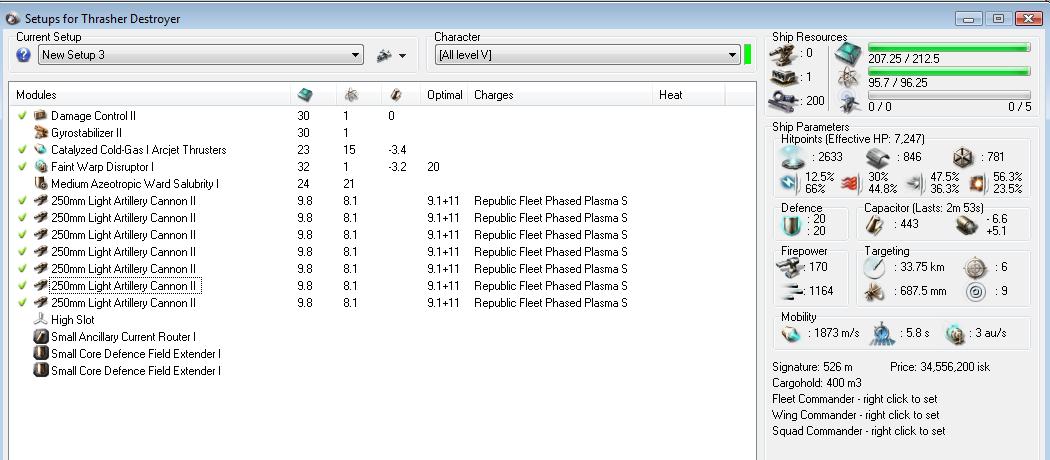This screenshot has width=1050, height=460.
Task: Expand the Character All level V dropdown
Action: (x=587, y=55)
